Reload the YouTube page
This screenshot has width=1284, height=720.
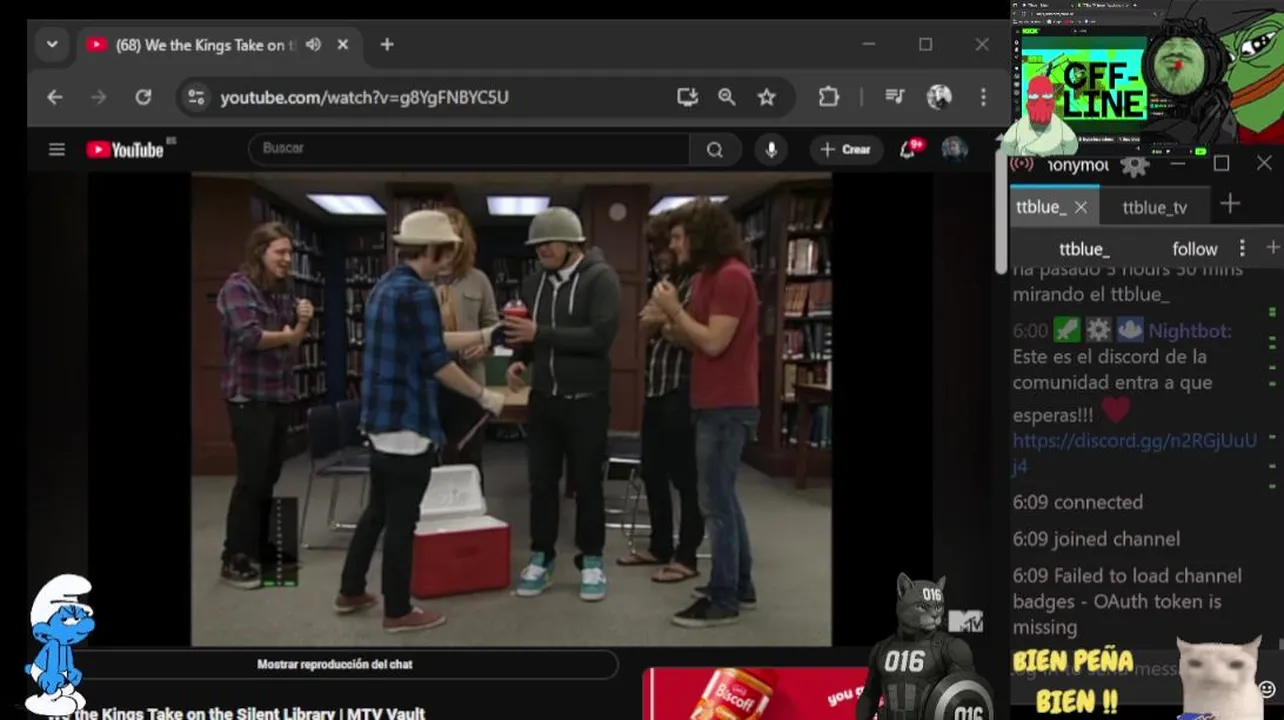143,97
